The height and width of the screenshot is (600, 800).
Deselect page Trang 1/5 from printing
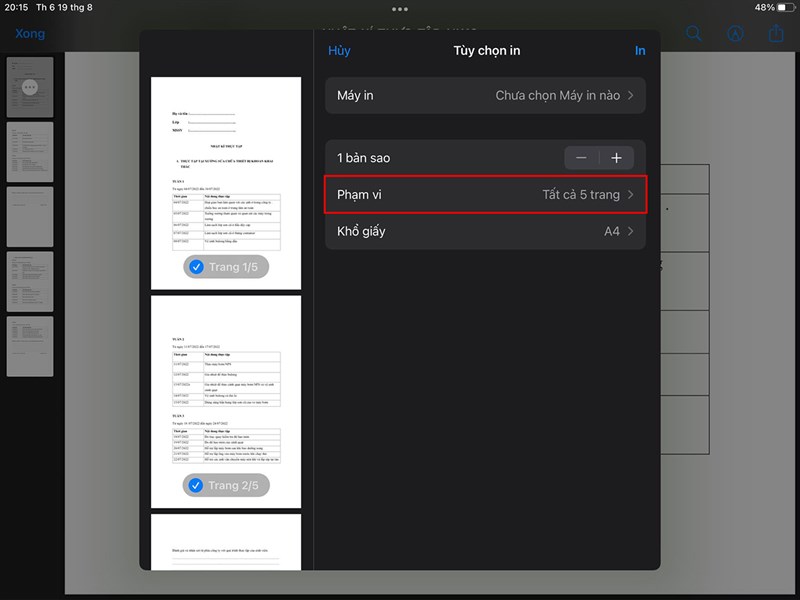[x=197, y=266]
